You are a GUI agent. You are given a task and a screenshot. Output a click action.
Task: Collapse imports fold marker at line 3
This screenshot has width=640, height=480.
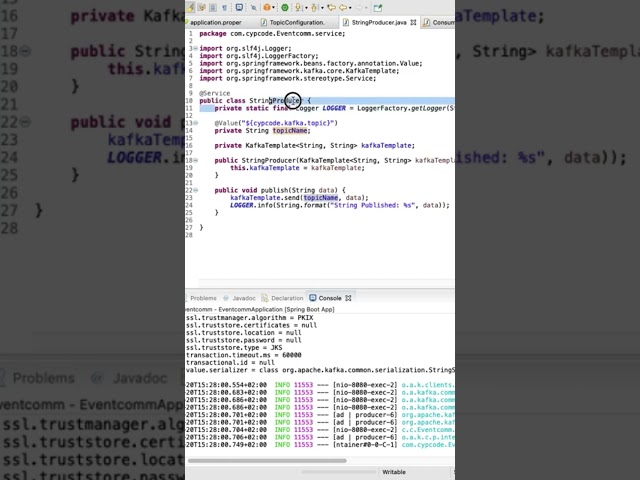tap(196, 49)
